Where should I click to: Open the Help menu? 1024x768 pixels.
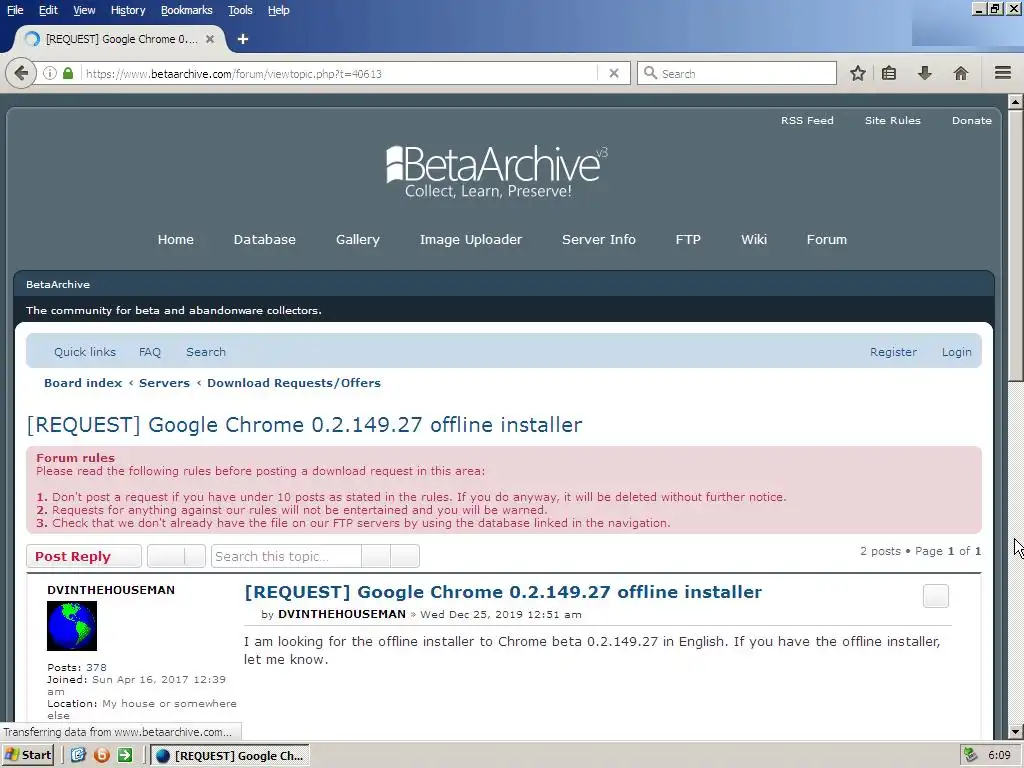[x=279, y=10]
